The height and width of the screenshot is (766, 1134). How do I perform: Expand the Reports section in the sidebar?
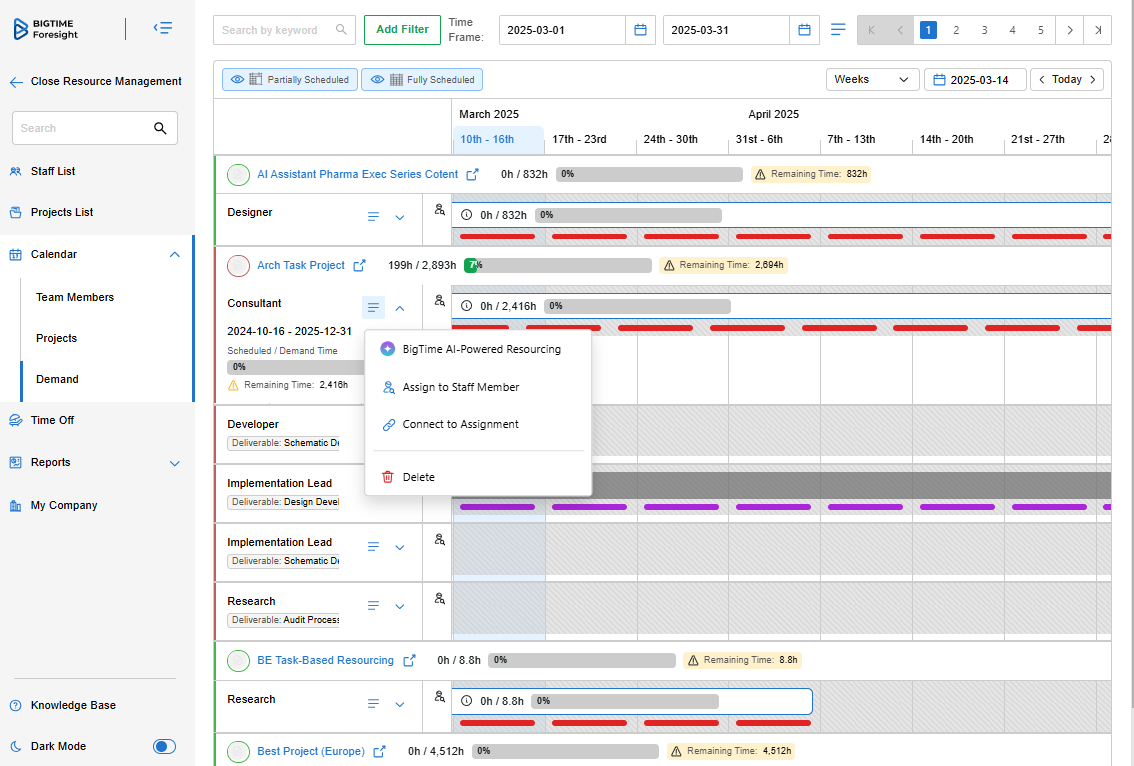(x=175, y=463)
